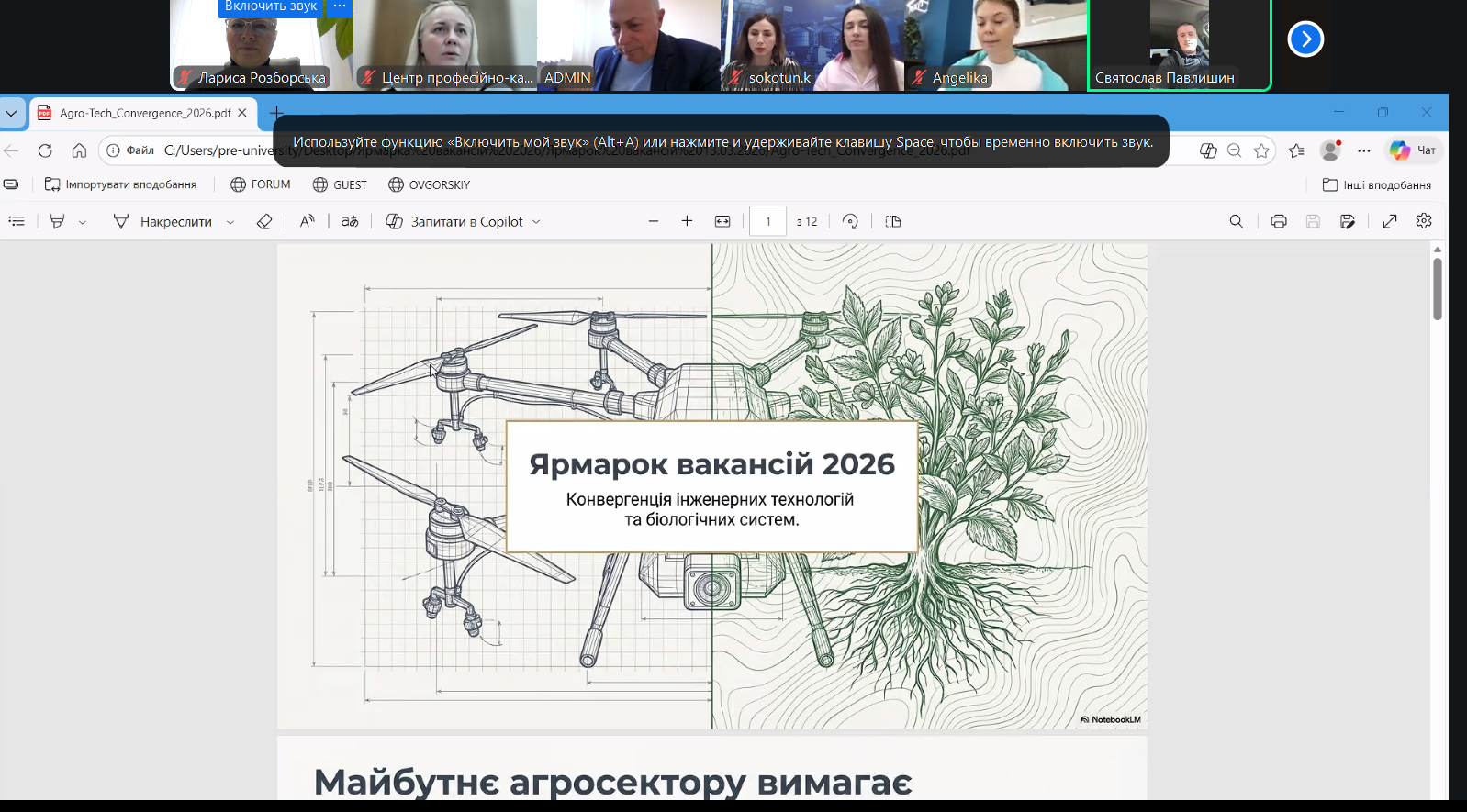Open PDF search with magnifier icon

pyautogui.click(x=1236, y=221)
